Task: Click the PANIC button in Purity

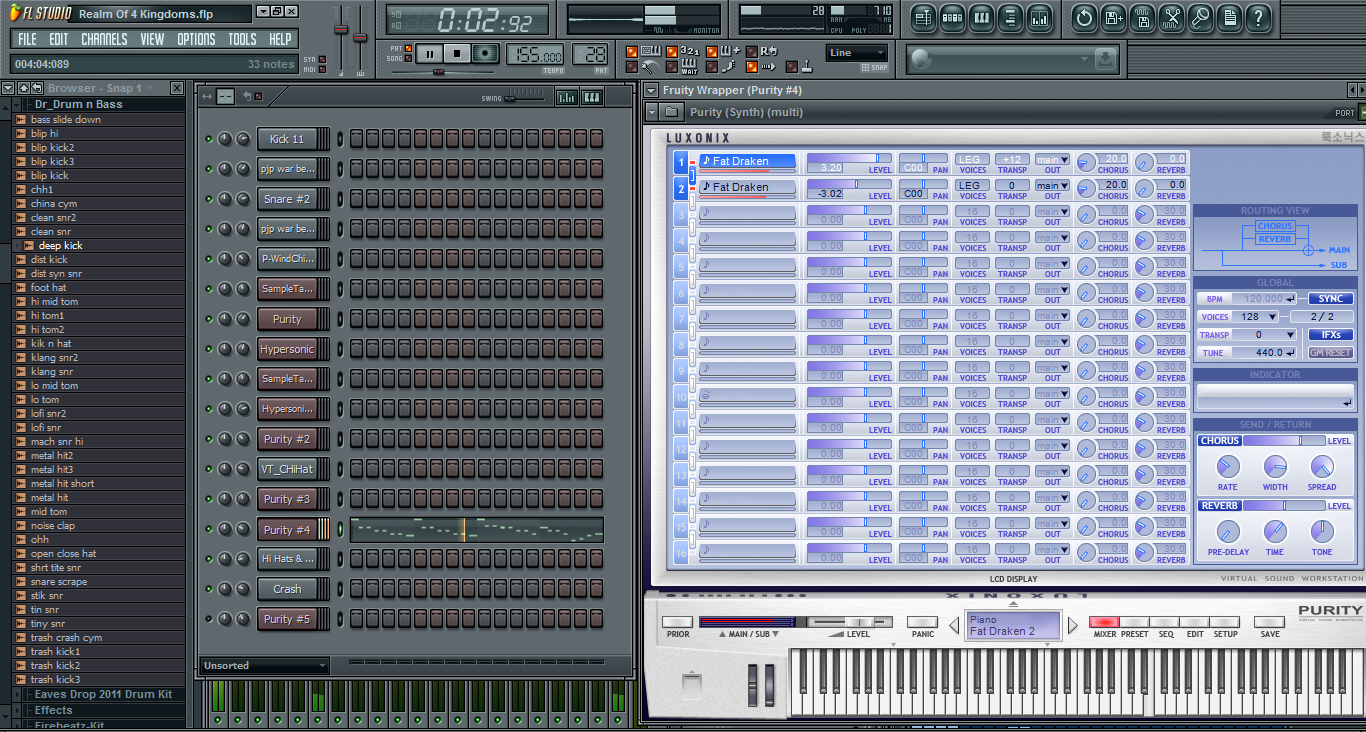Action: click(922, 623)
